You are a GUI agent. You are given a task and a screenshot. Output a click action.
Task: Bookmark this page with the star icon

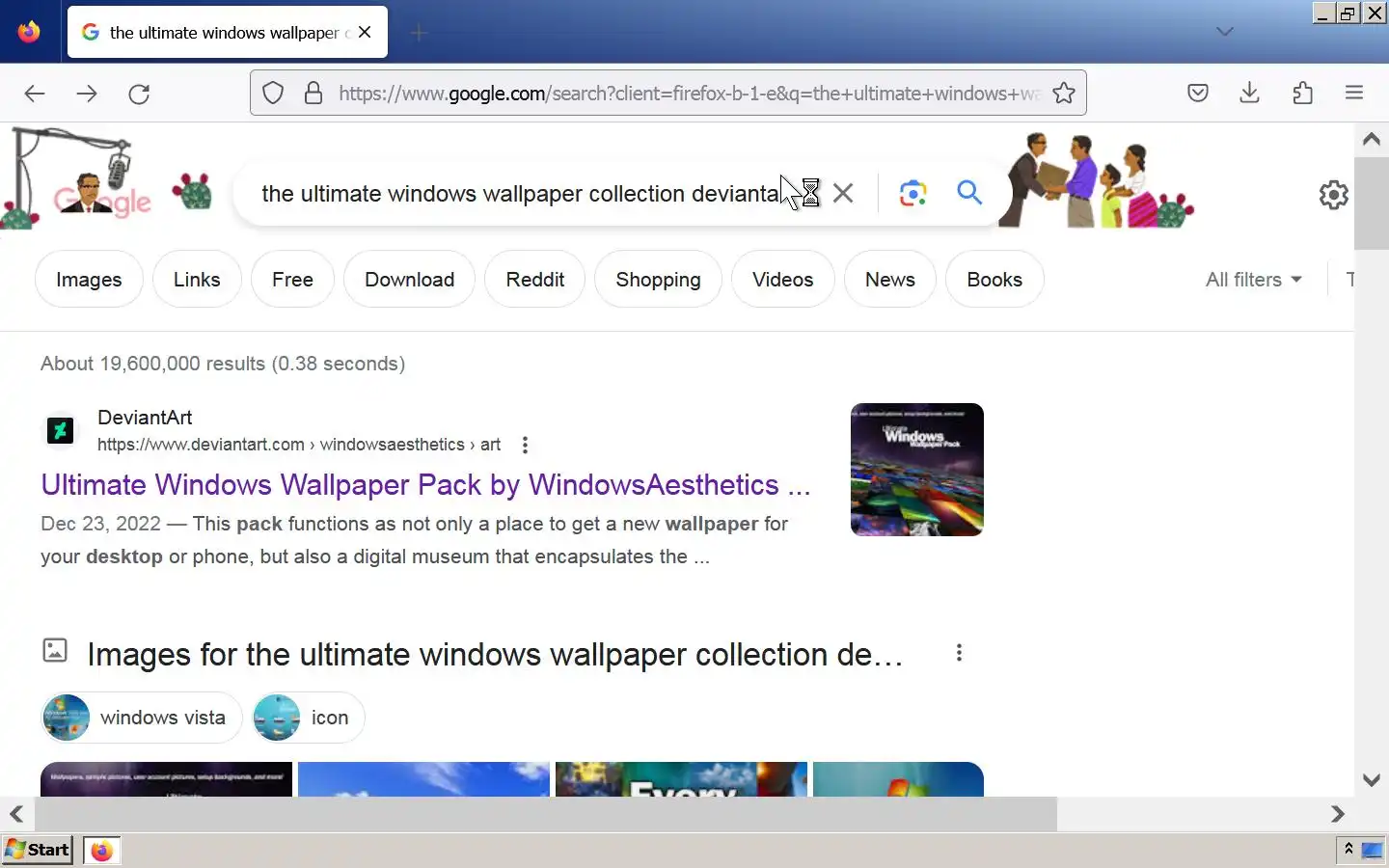point(1064,94)
